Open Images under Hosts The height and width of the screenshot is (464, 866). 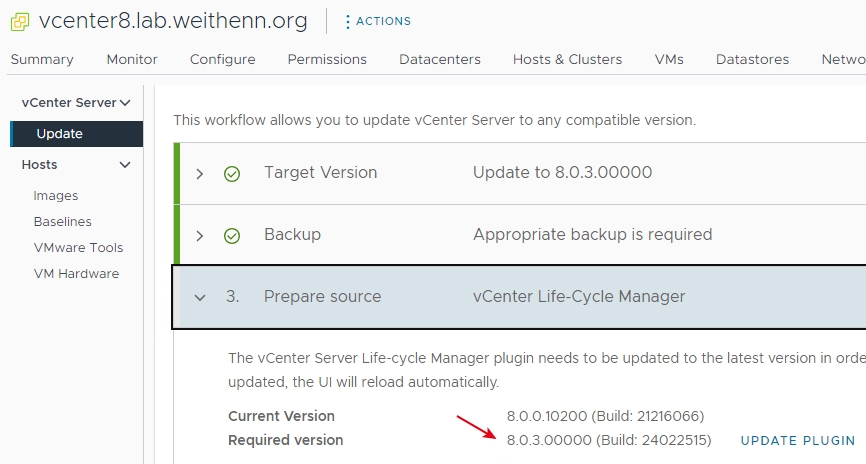(x=56, y=196)
